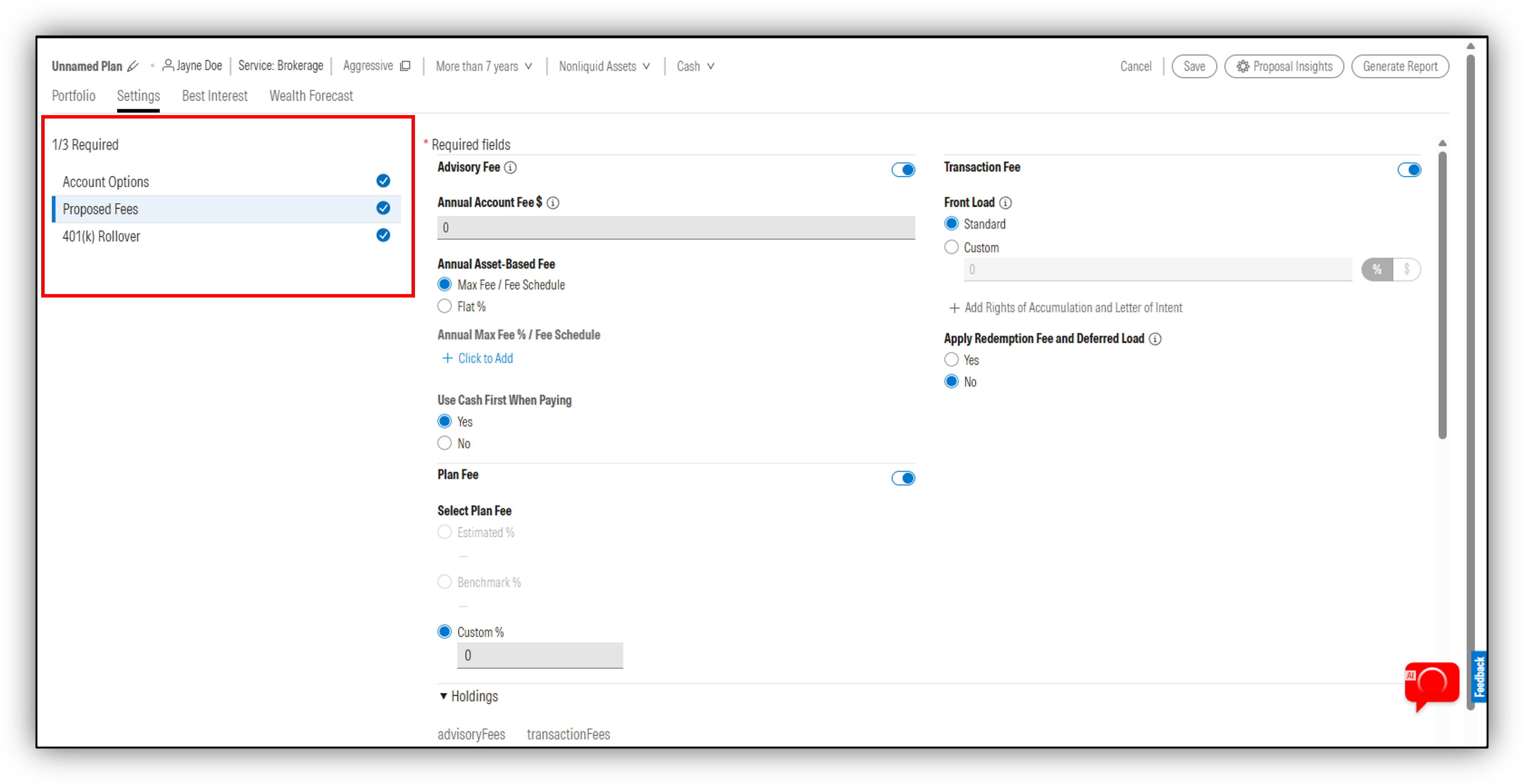
Task: Switch to the Portfolio tab
Action: click(x=74, y=96)
